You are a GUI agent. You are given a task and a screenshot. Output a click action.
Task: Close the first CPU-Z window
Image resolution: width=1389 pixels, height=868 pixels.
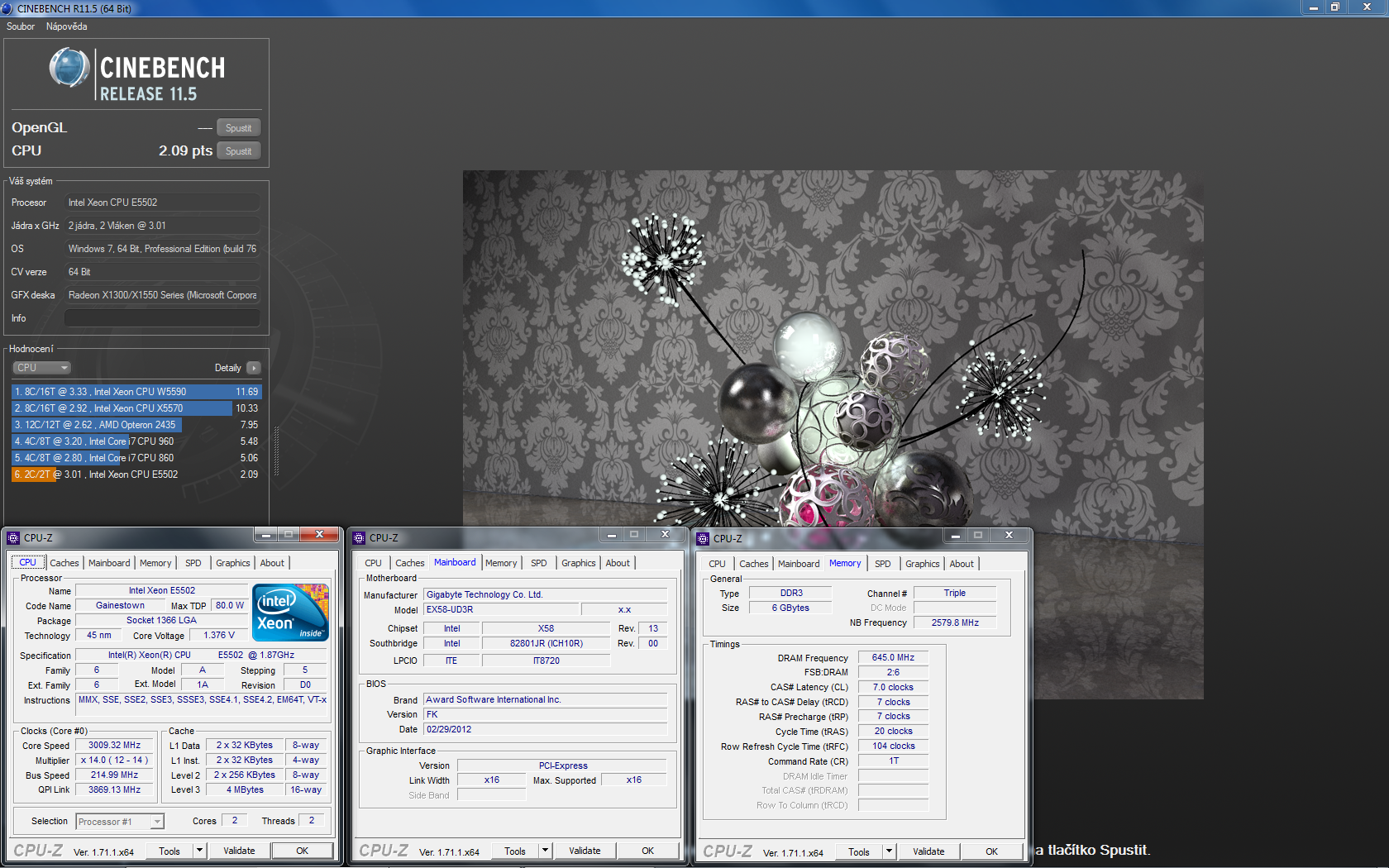pos(319,535)
